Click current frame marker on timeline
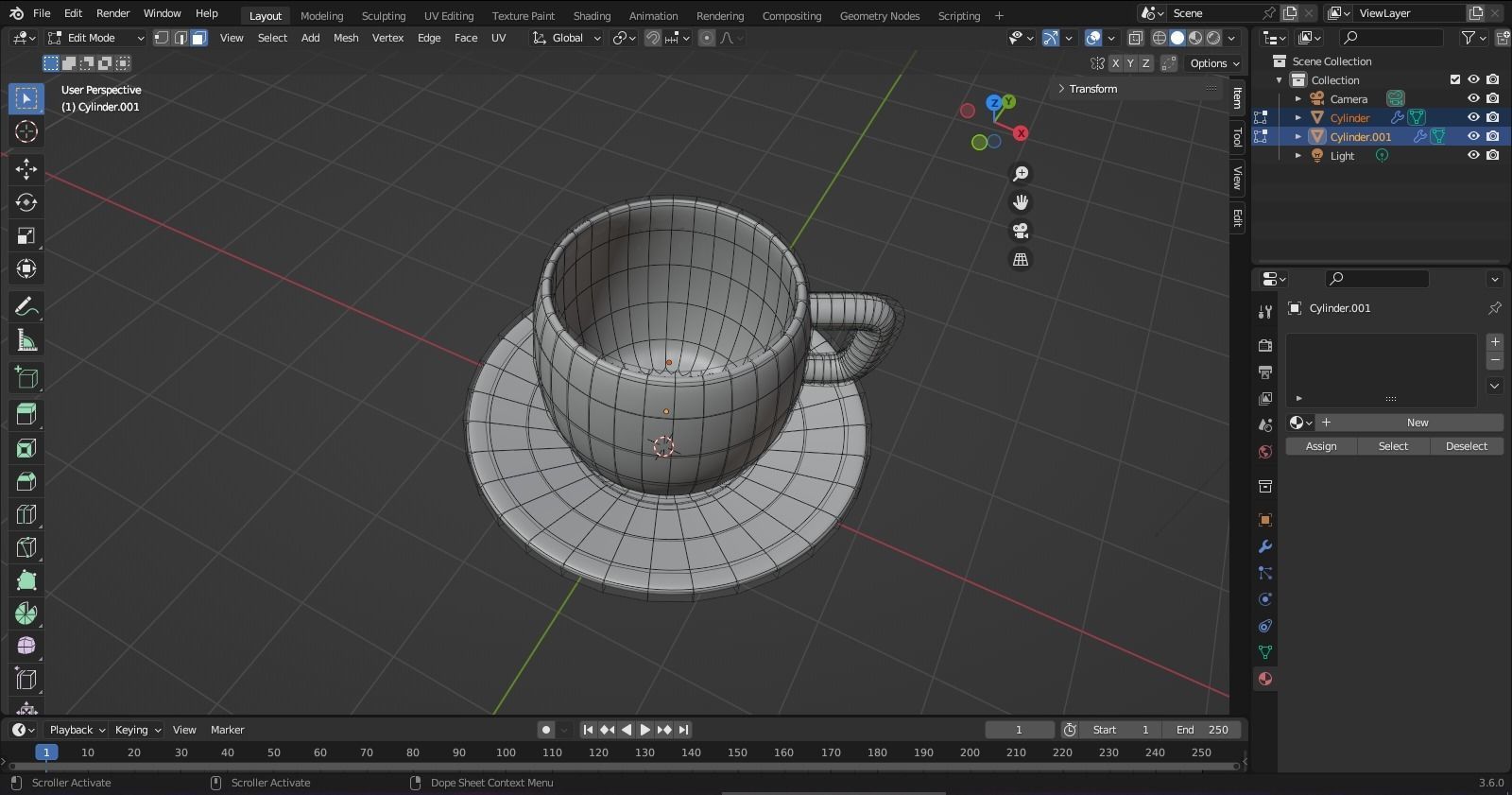Screen dimensions: 1512x795 point(46,752)
